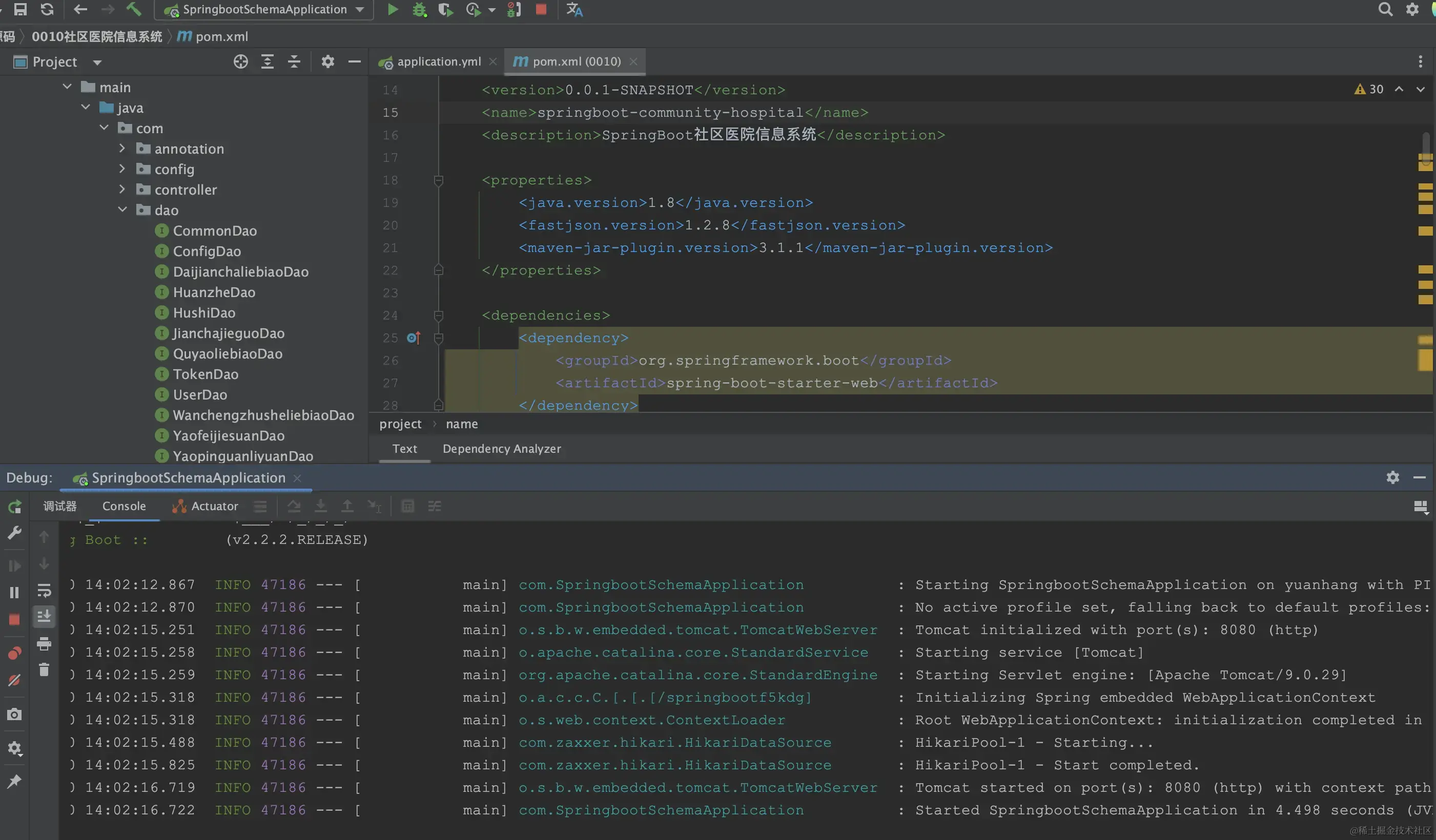
Task: Open the profiler run dropdown arrow
Action: [x=492, y=10]
